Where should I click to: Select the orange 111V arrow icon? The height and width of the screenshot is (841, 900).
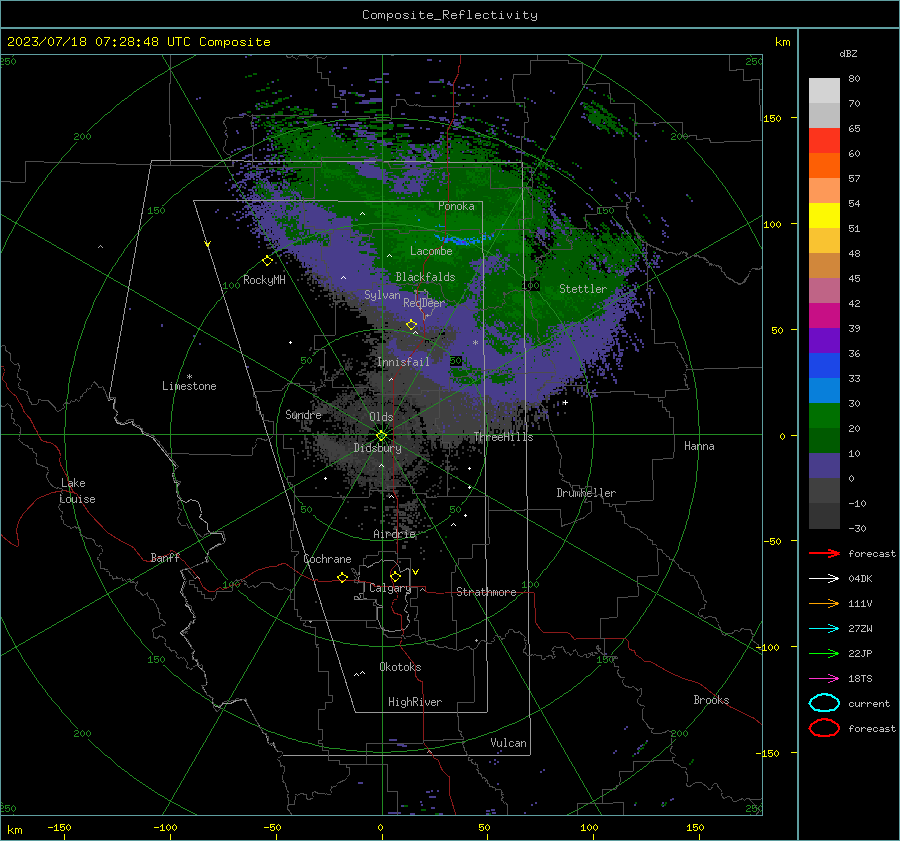824,603
